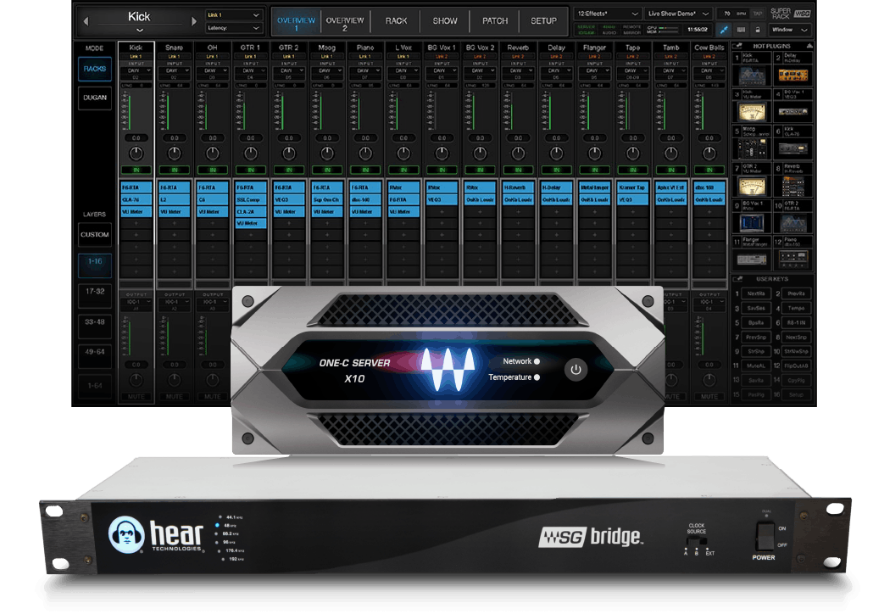The width and height of the screenshot is (894, 614).
Task: Open Hot Plugin 4 BG Vox 1 thumbnail
Action: [x=793, y=112]
